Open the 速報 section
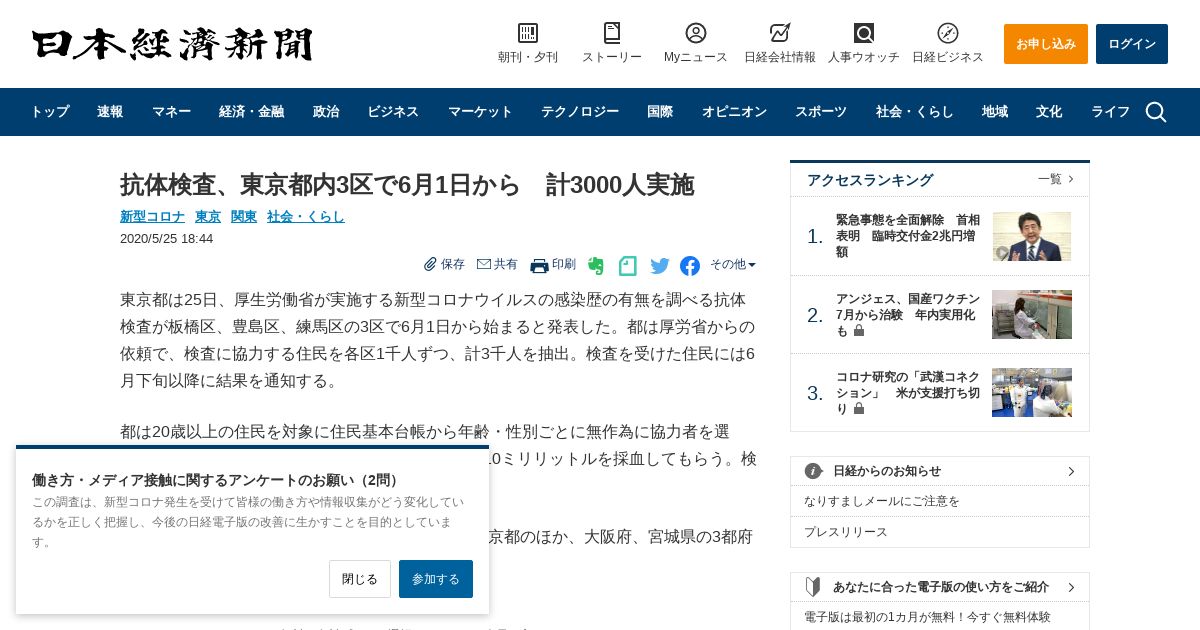This screenshot has width=1200, height=630. tap(110, 112)
